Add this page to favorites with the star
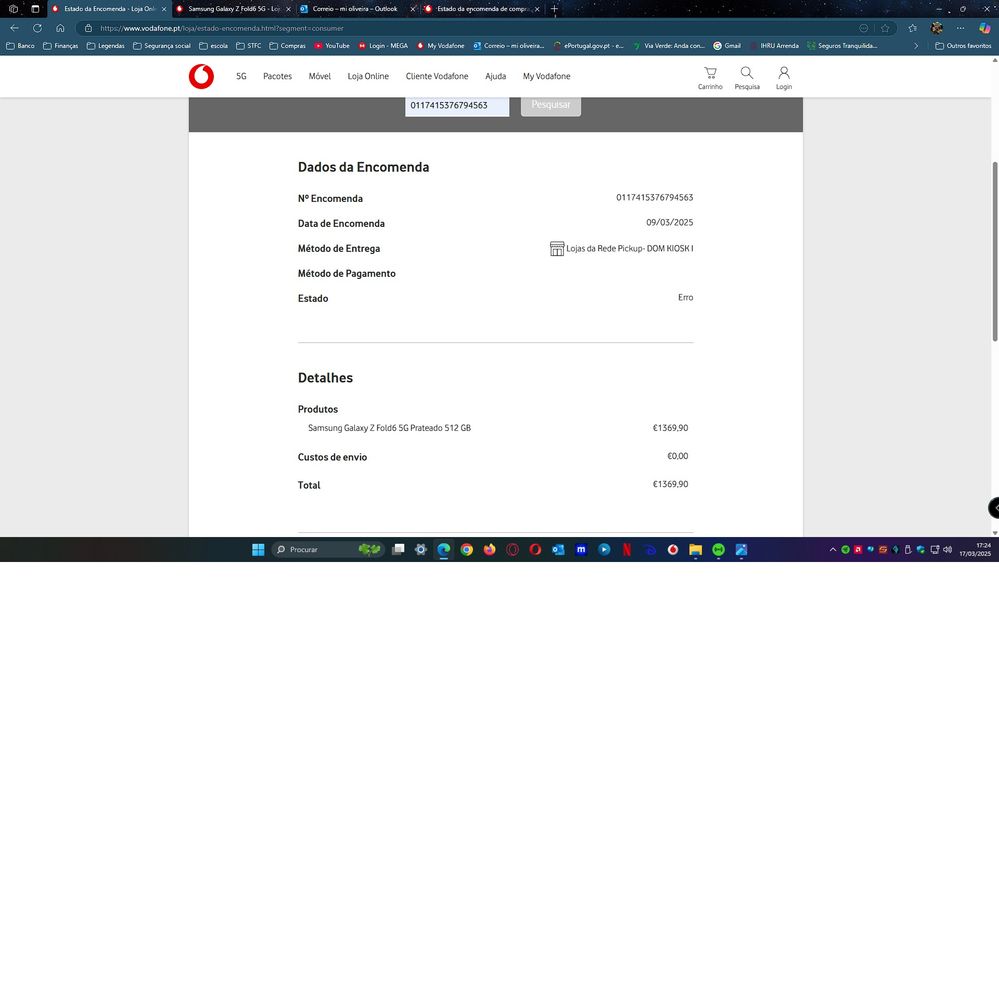 click(885, 28)
